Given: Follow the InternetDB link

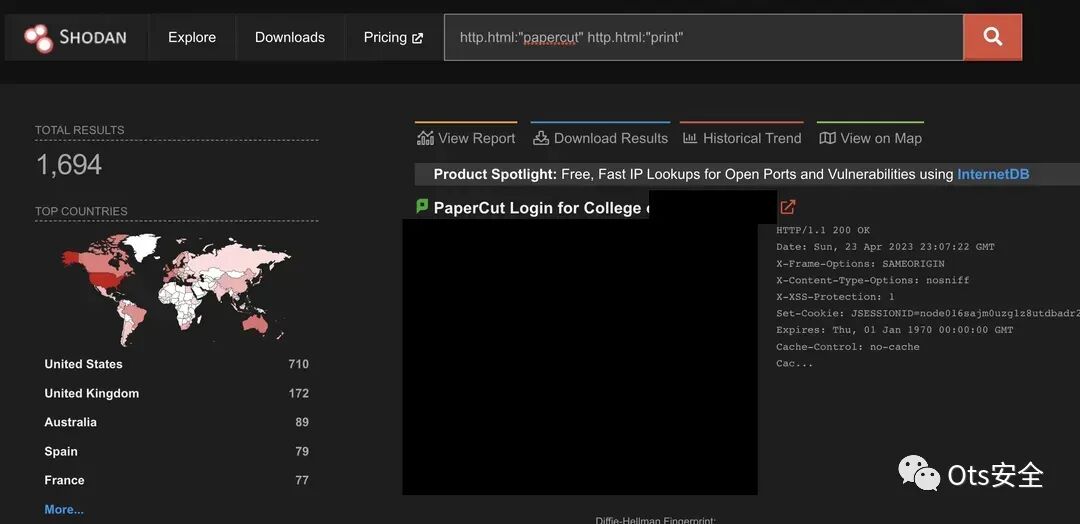Looking at the screenshot, I should [993, 174].
